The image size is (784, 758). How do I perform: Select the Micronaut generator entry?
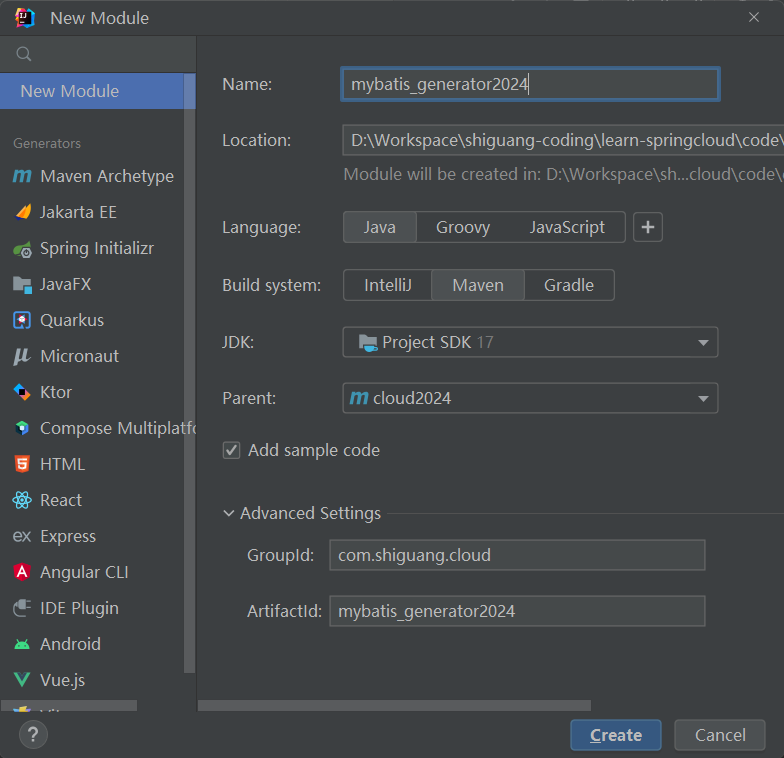pos(92,356)
